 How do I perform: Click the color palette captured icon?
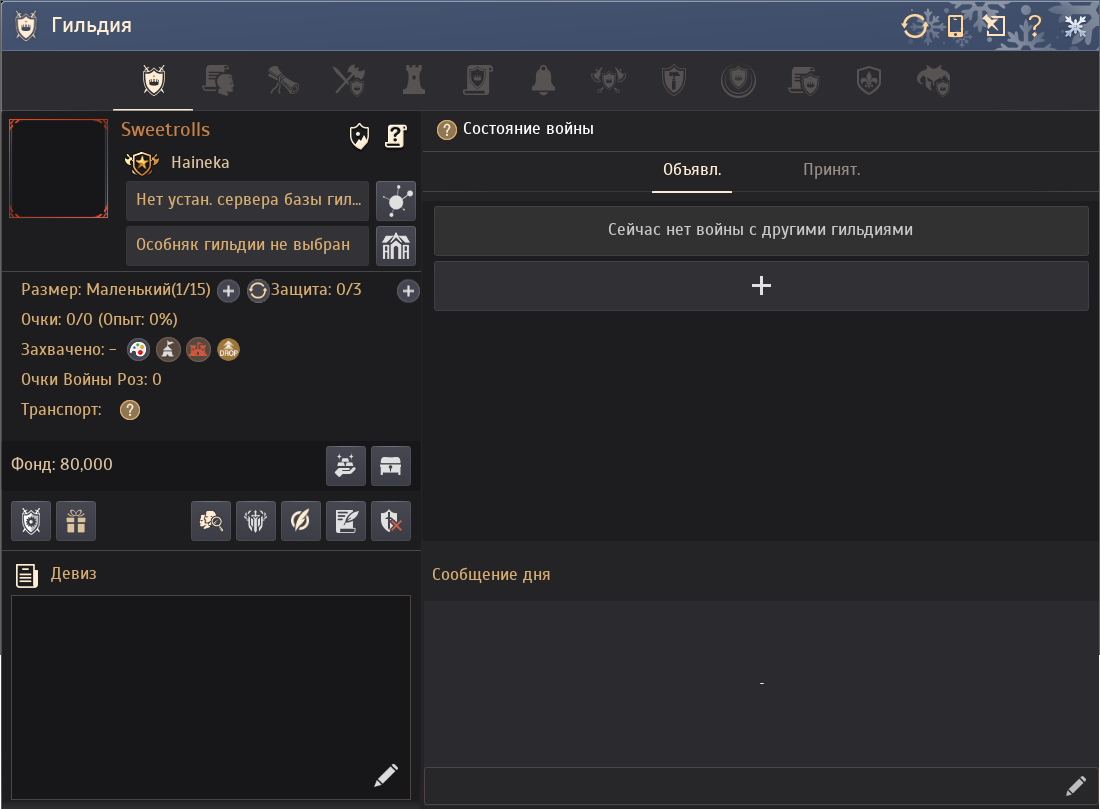click(138, 350)
